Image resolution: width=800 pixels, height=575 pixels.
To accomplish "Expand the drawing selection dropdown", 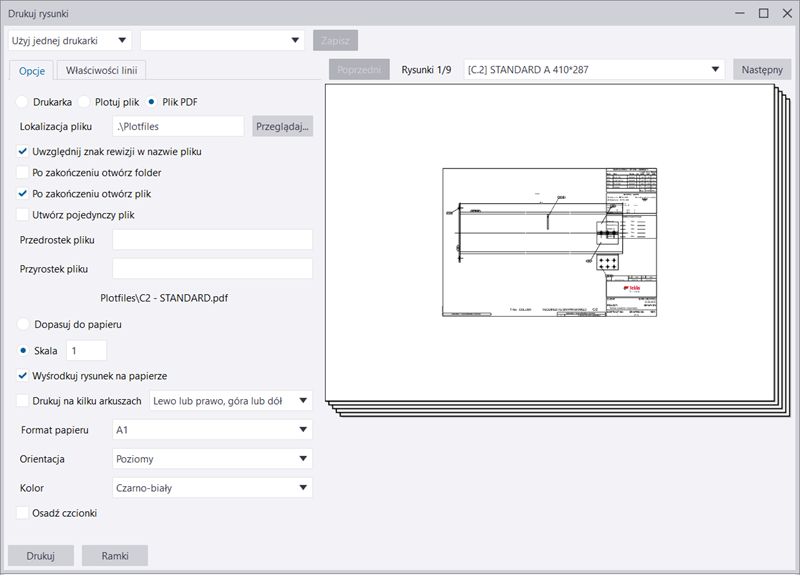I will [594, 70].
